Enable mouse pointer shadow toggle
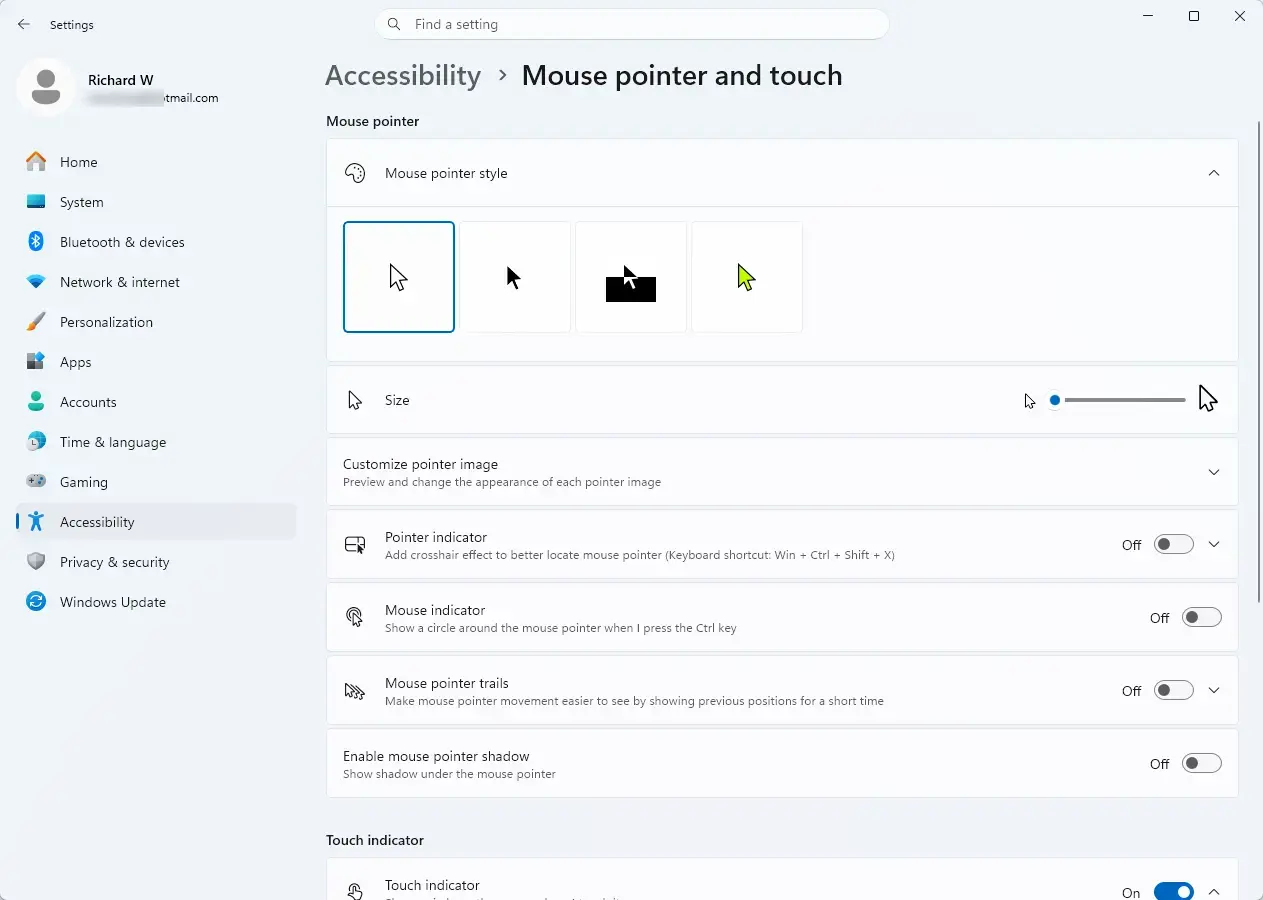The height and width of the screenshot is (900, 1263). click(x=1201, y=764)
